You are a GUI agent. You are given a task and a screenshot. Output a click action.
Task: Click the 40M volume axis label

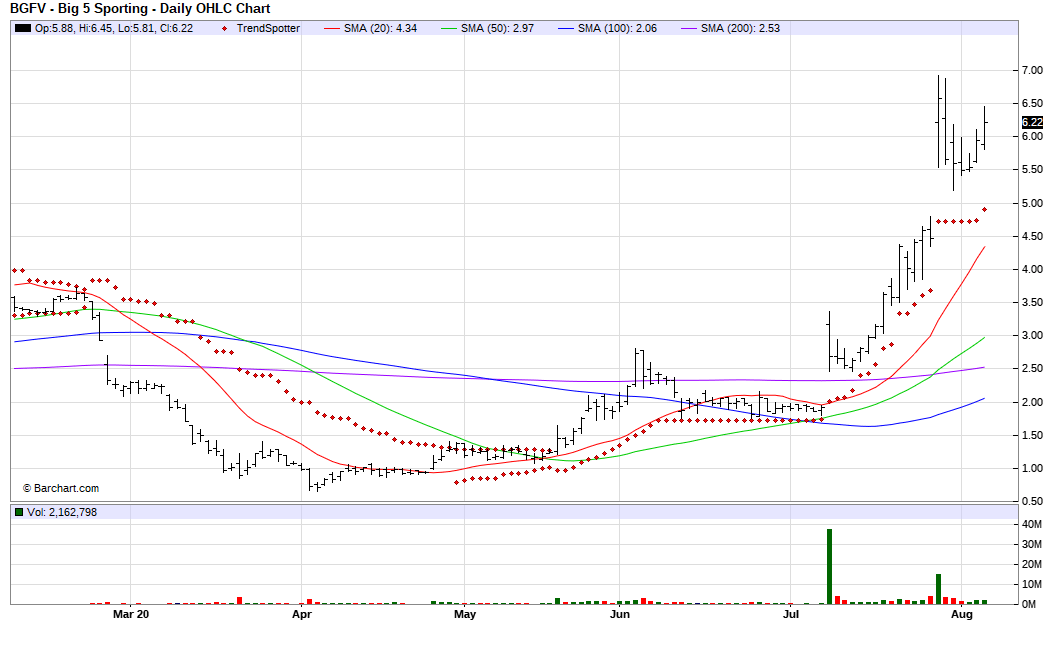1032,525
